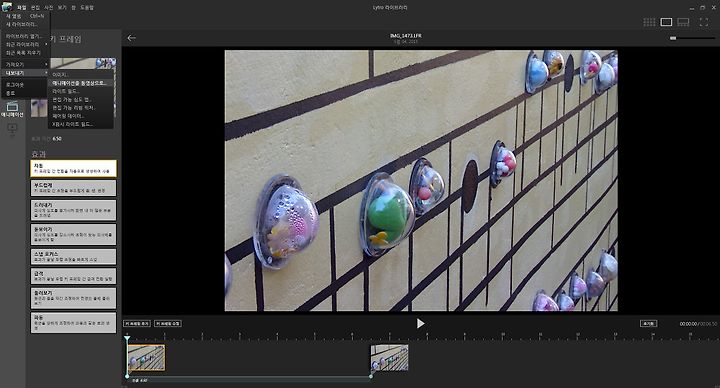Select 편집 가능 리빙 픽처... export option
This screenshot has height=388, width=720.
(x=81, y=107)
